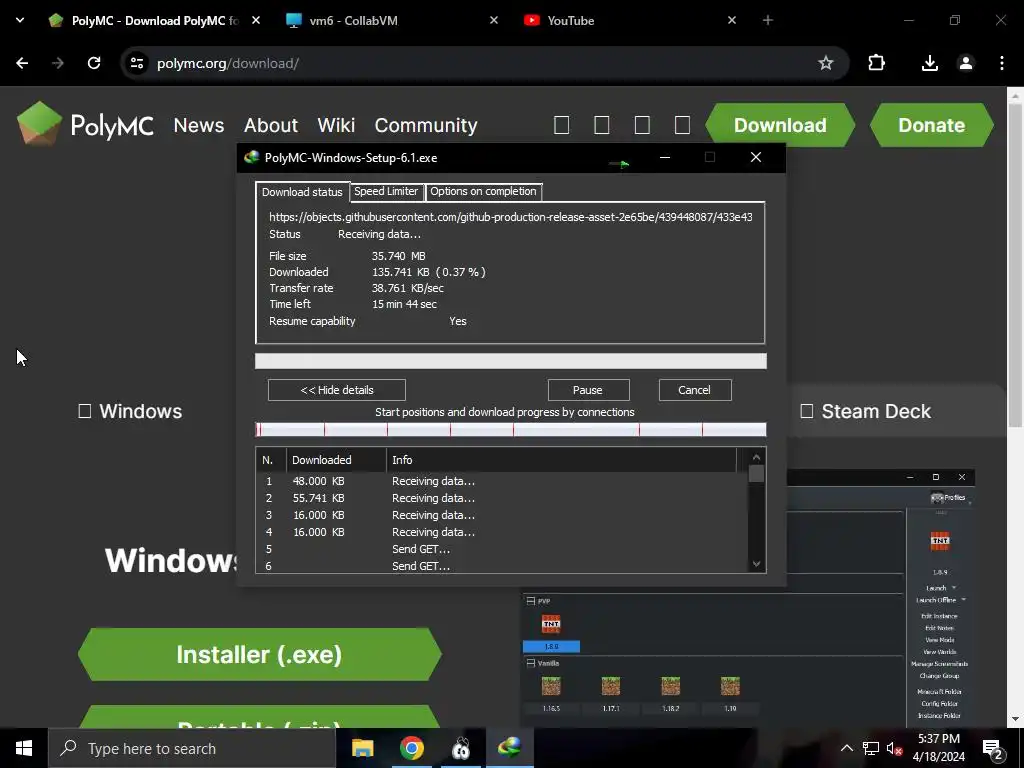The width and height of the screenshot is (1024, 768).
Task: Open the News page link
Action: tap(199, 125)
